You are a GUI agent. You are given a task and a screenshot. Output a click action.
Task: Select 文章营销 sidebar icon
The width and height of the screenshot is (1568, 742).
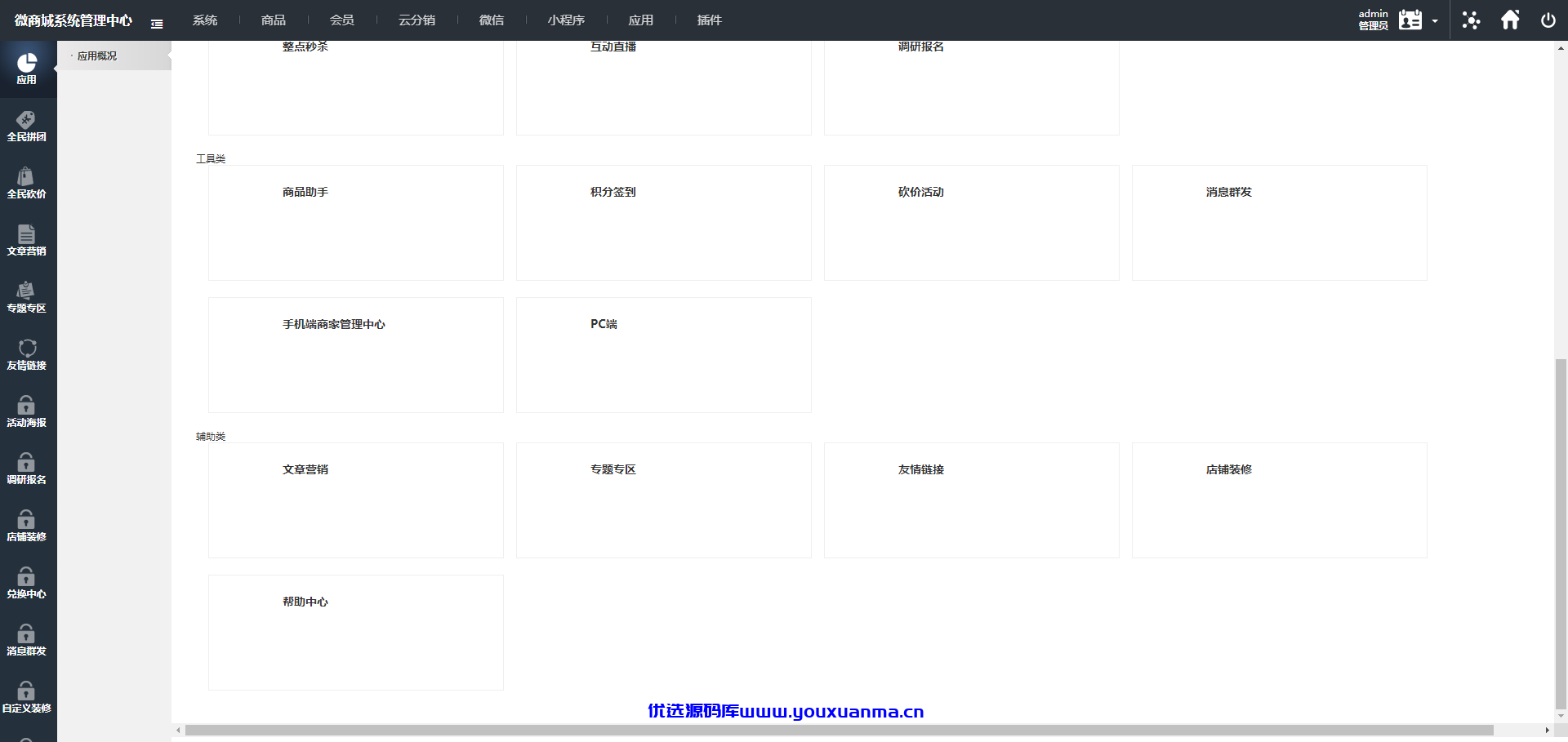27,241
